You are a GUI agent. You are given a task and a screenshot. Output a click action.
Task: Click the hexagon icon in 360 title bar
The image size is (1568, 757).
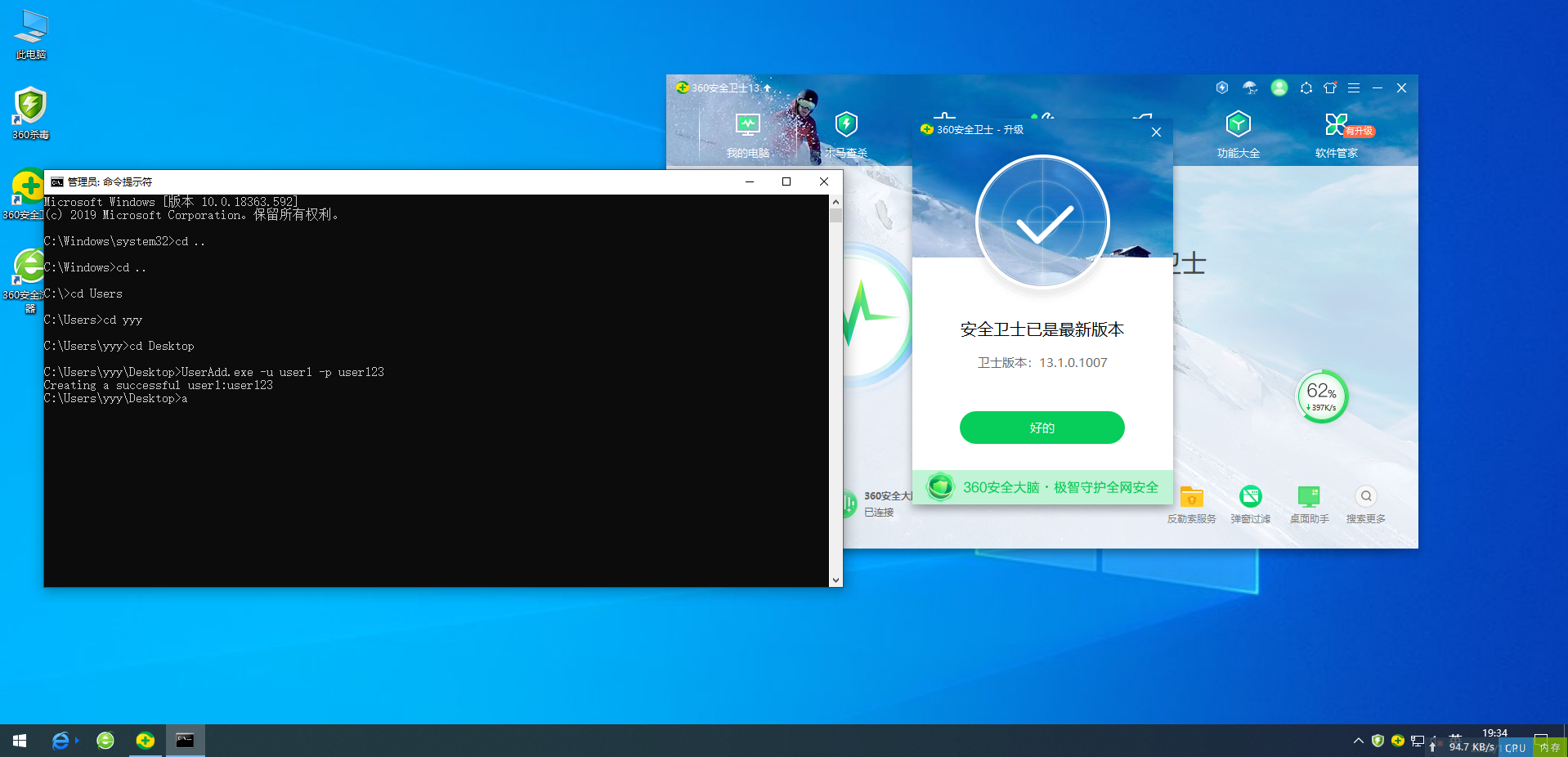[1306, 87]
